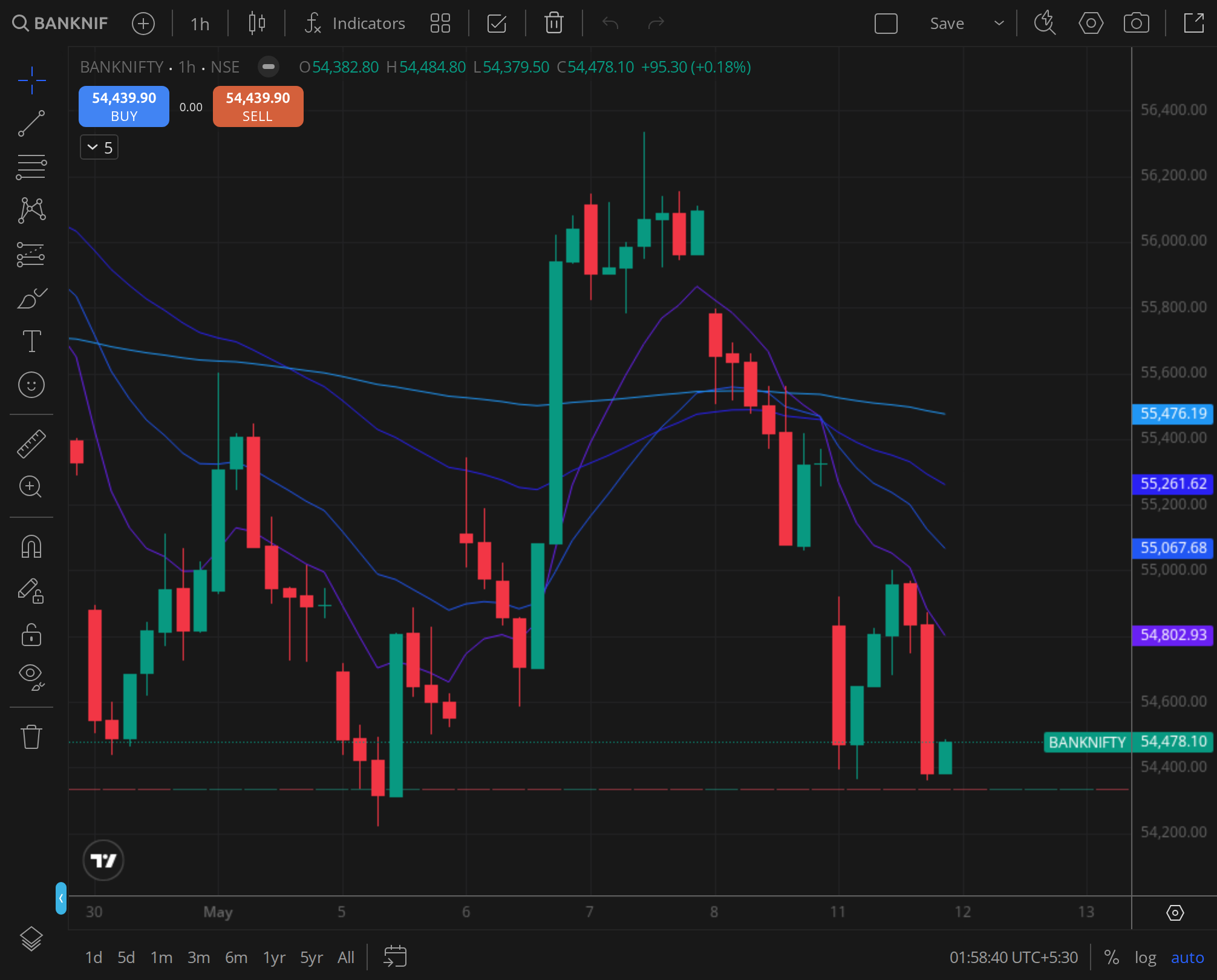Select the 5yr date range
The height and width of the screenshot is (980, 1217).
(x=312, y=958)
